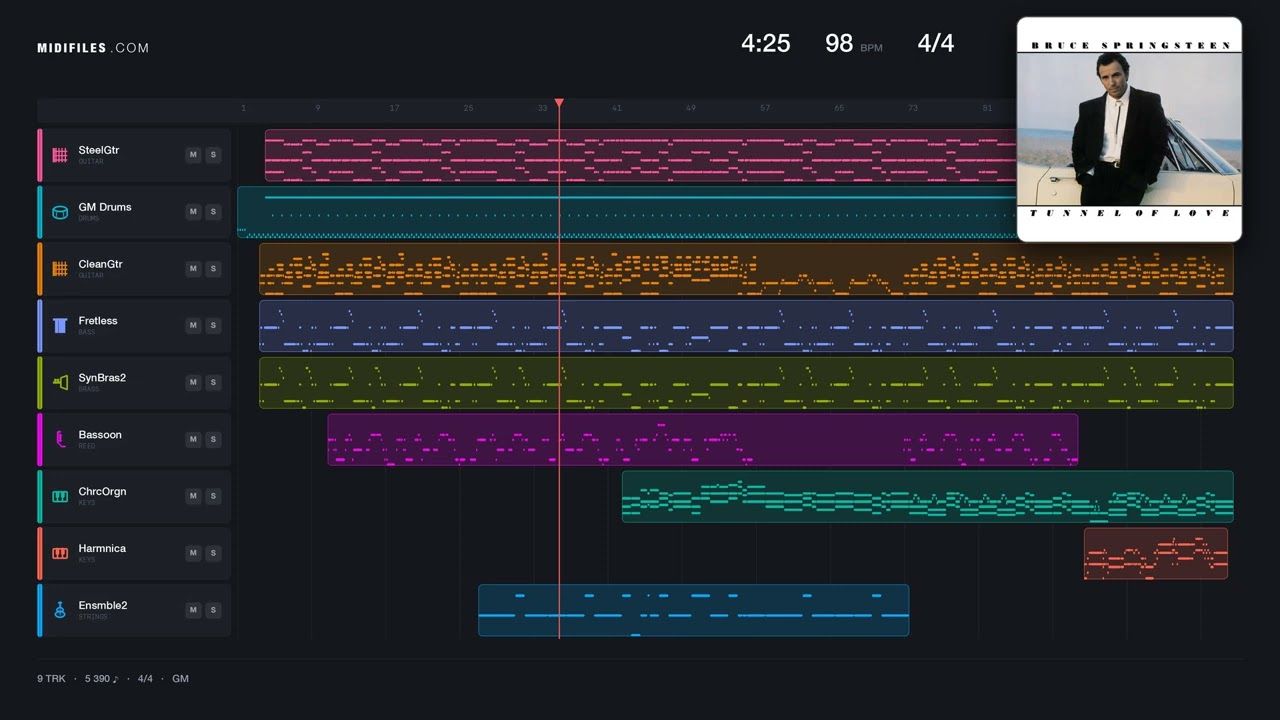Click the SynBras2 brass horn icon

coord(60,383)
